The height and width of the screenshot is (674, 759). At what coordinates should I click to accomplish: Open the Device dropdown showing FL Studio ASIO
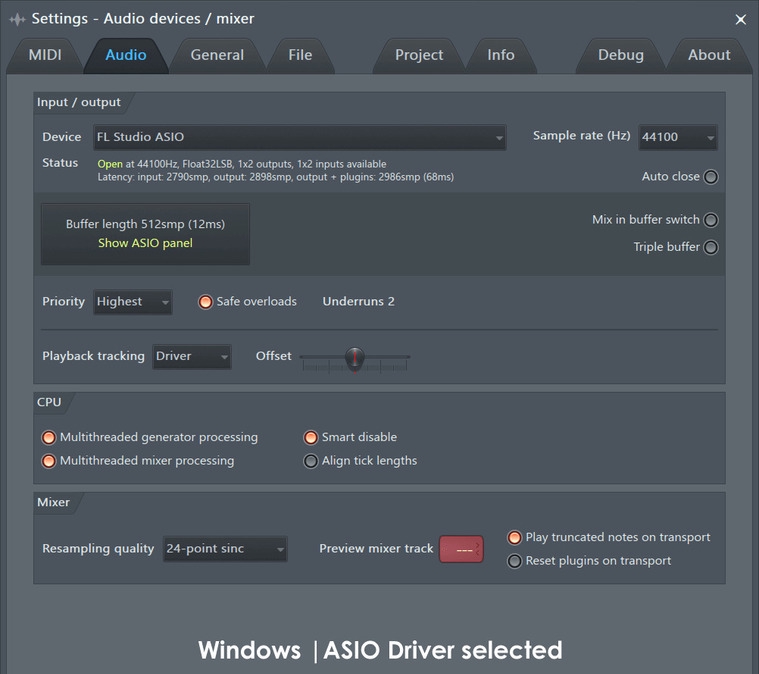(300, 137)
